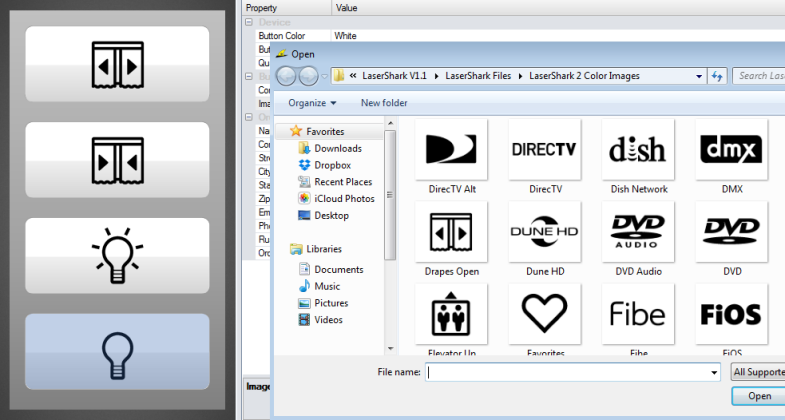The height and width of the screenshot is (420, 785).
Task: Choose the DVD Audio image
Action: 638,232
